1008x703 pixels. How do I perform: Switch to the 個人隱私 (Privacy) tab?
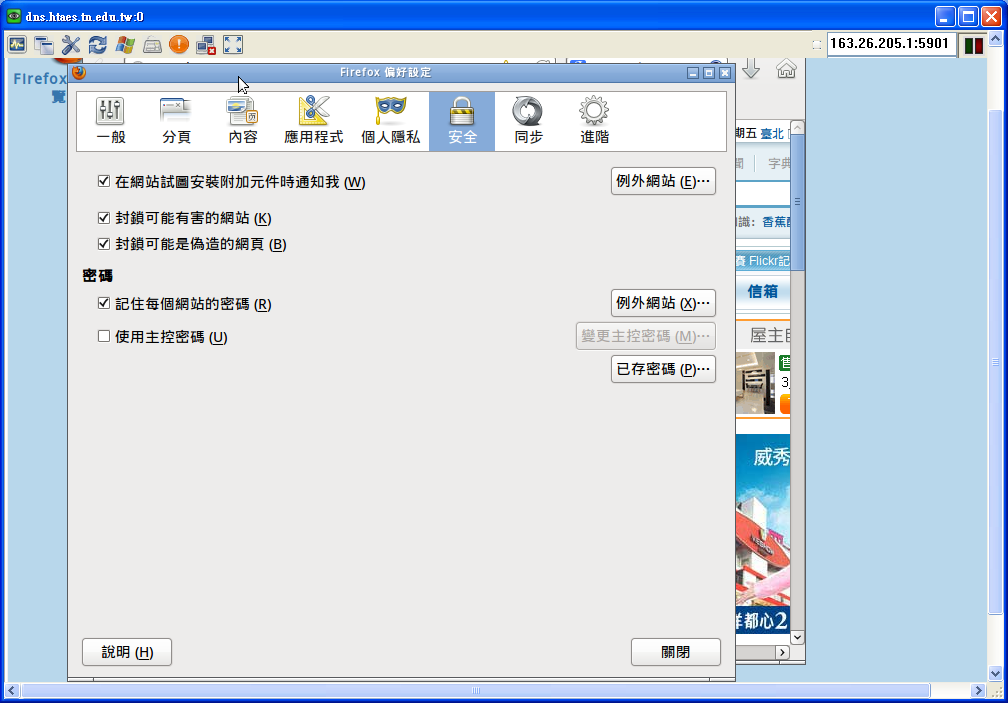tap(390, 121)
